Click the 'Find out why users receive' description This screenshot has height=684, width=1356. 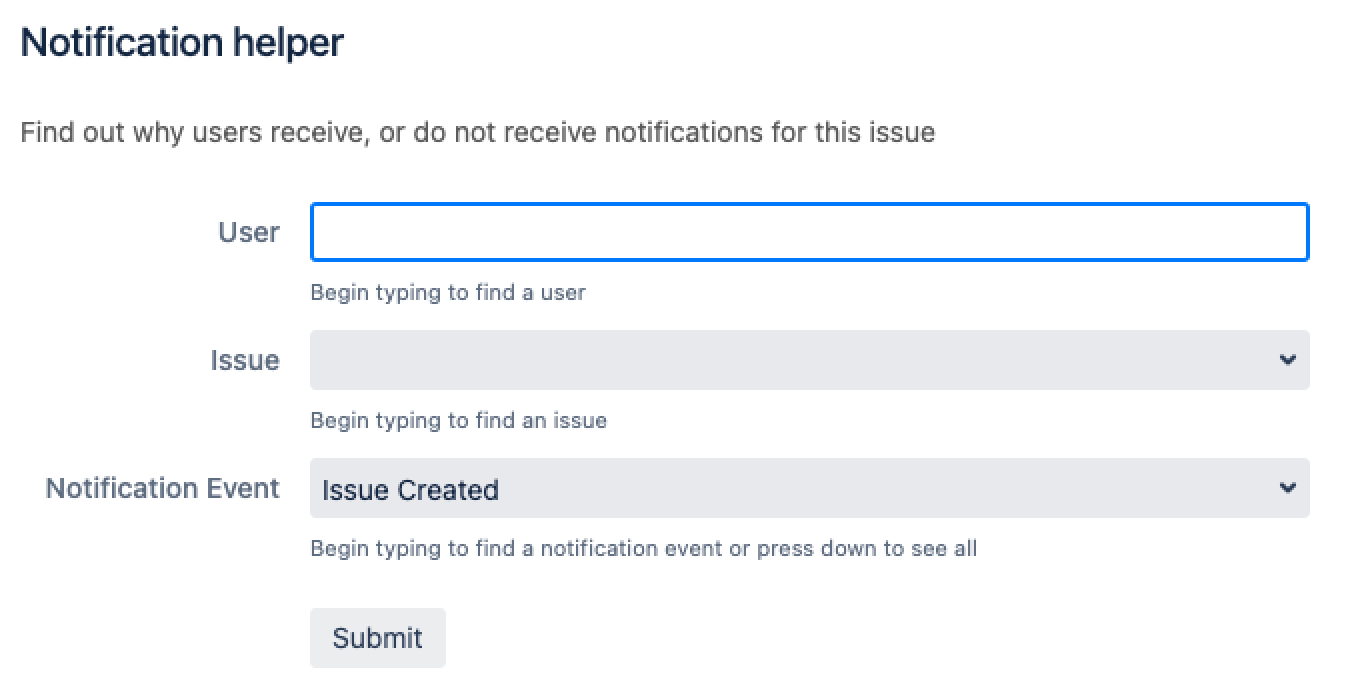pyautogui.click(x=477, y=132)
